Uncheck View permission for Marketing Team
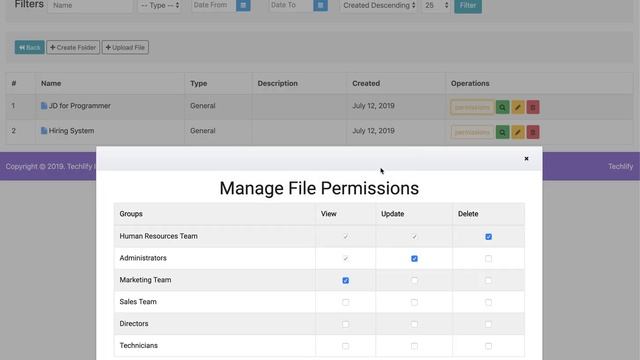 346,280
